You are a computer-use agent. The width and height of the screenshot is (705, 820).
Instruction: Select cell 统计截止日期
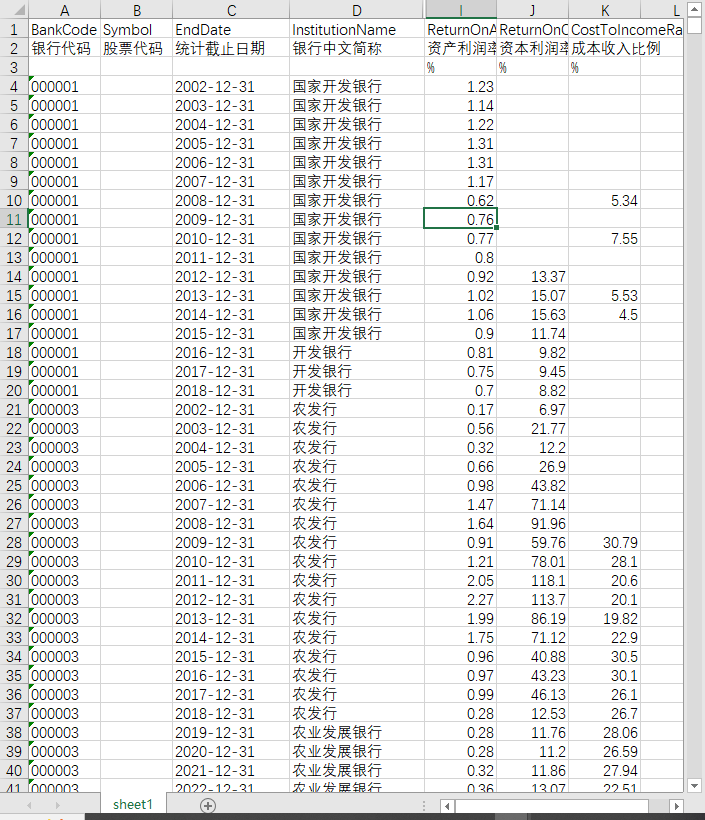pyautogui.click(x=231, y=48)
